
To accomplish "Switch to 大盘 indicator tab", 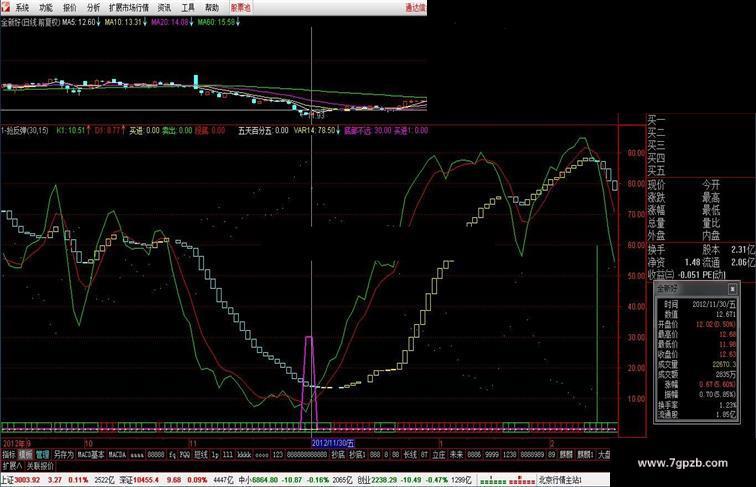I will 604,454.
